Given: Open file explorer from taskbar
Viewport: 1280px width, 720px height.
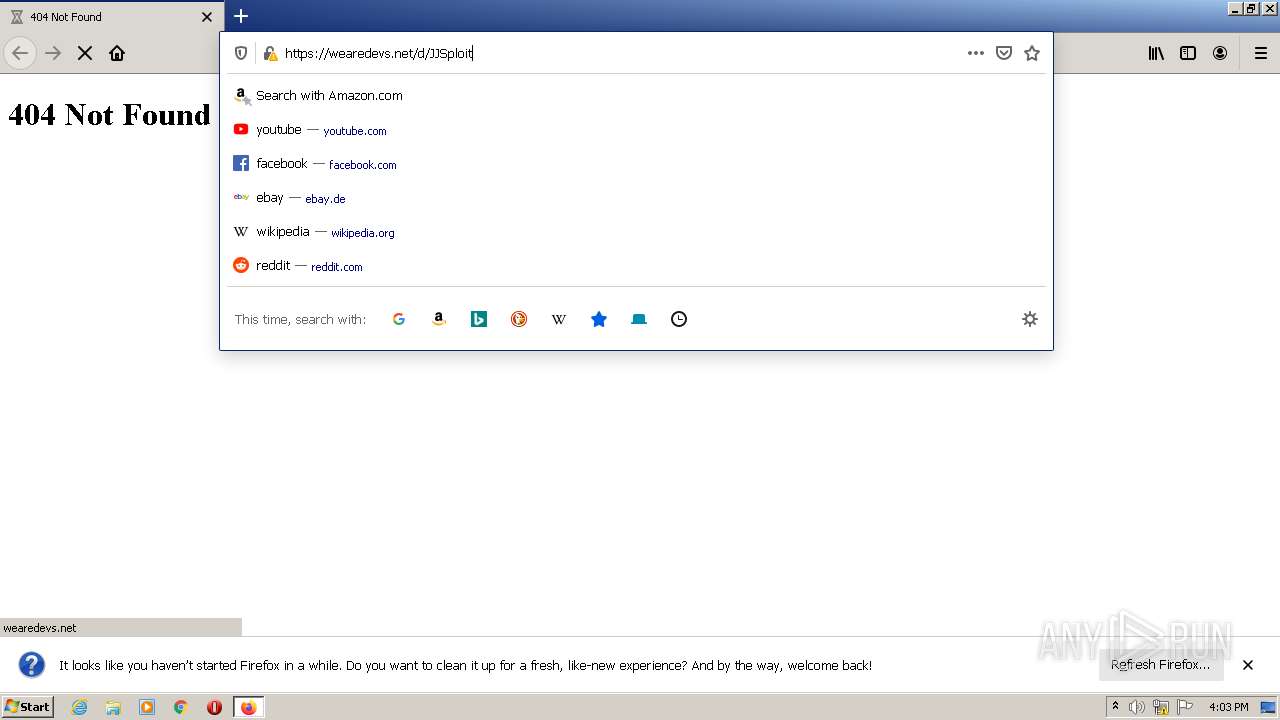Looking at the screenshot, I should (113, 707).
